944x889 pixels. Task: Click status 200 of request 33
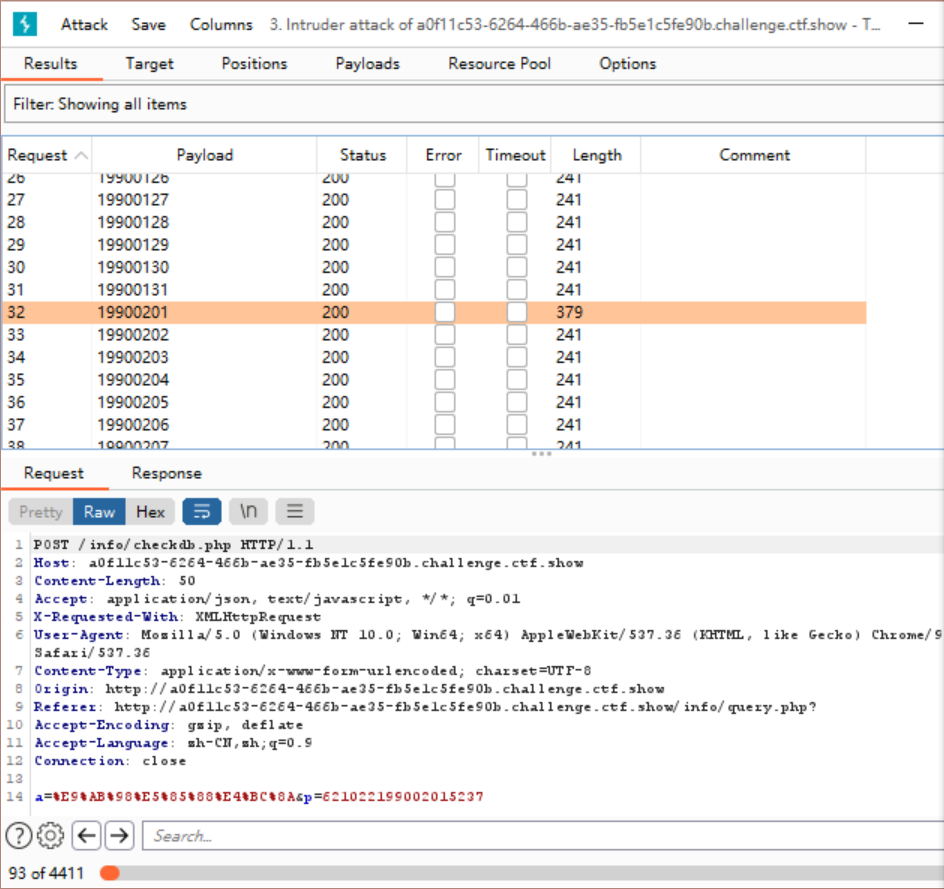[x=335, y=335]
